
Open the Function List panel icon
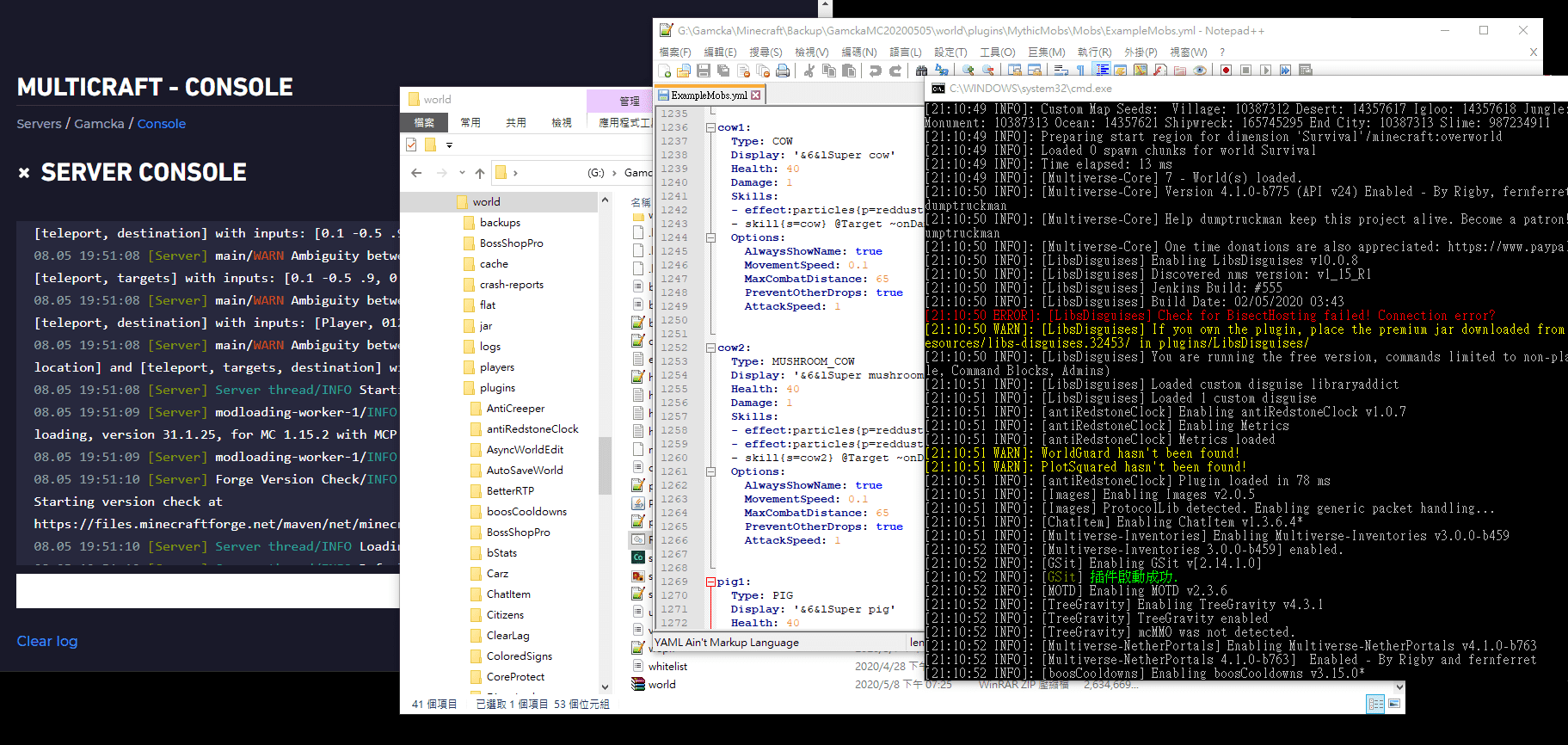1159,71
